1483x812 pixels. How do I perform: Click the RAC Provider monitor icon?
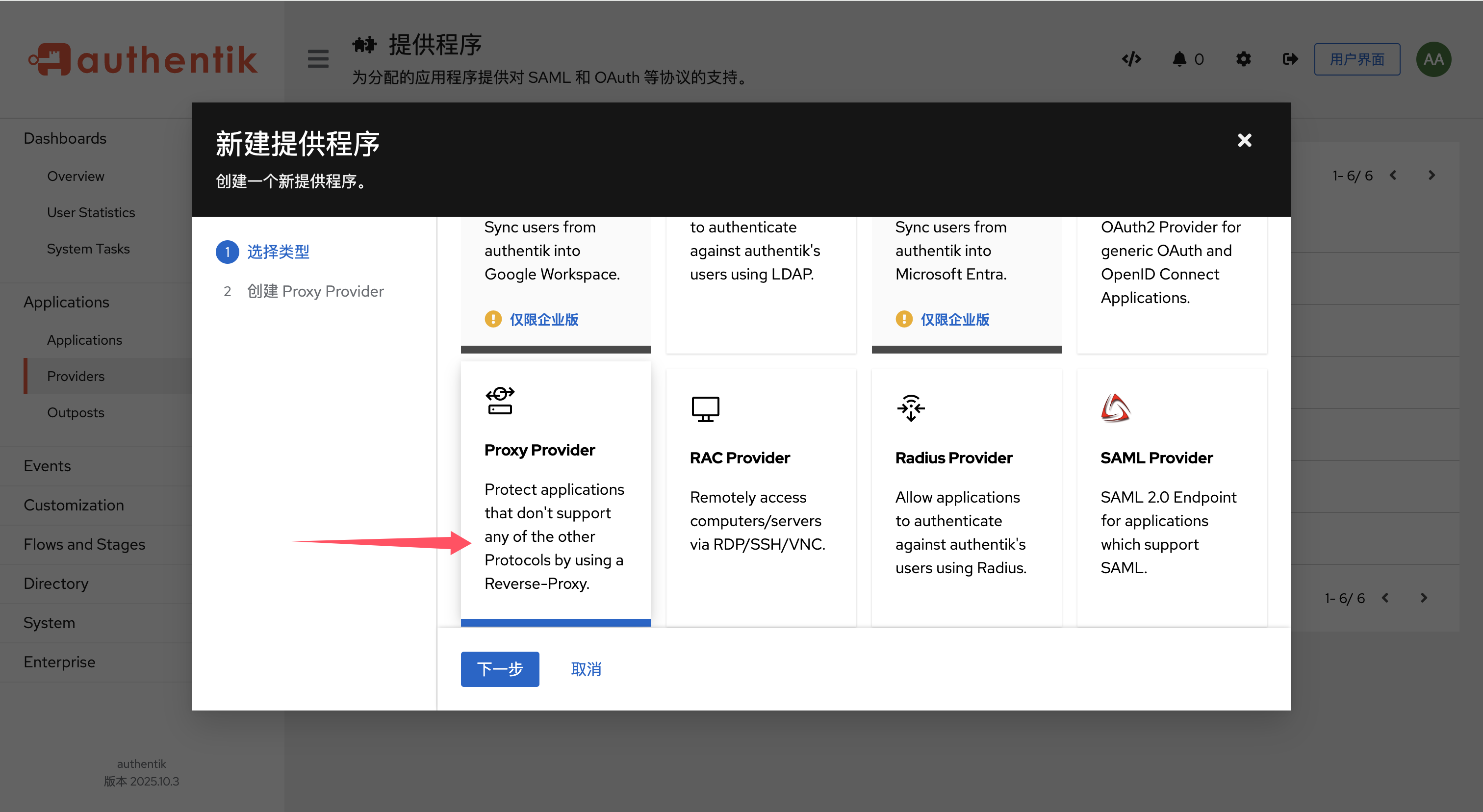tap(705, 409)
